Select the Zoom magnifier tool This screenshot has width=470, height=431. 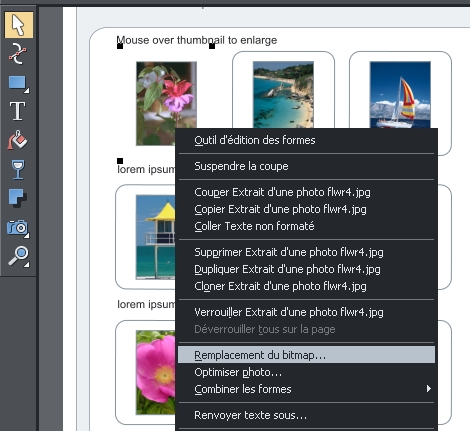pyautogui.click(x=18, y=256)
